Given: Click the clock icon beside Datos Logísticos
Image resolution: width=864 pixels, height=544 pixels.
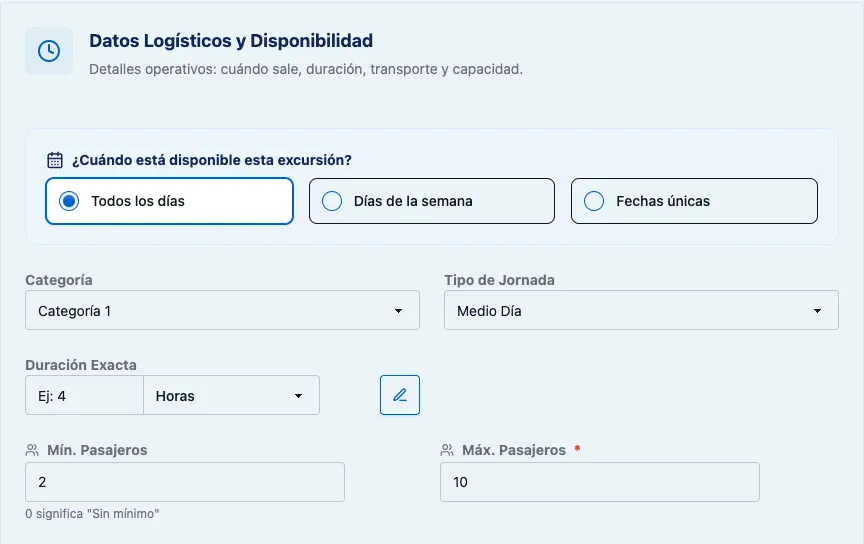Looking at the screenshot, I should [49, 51].
